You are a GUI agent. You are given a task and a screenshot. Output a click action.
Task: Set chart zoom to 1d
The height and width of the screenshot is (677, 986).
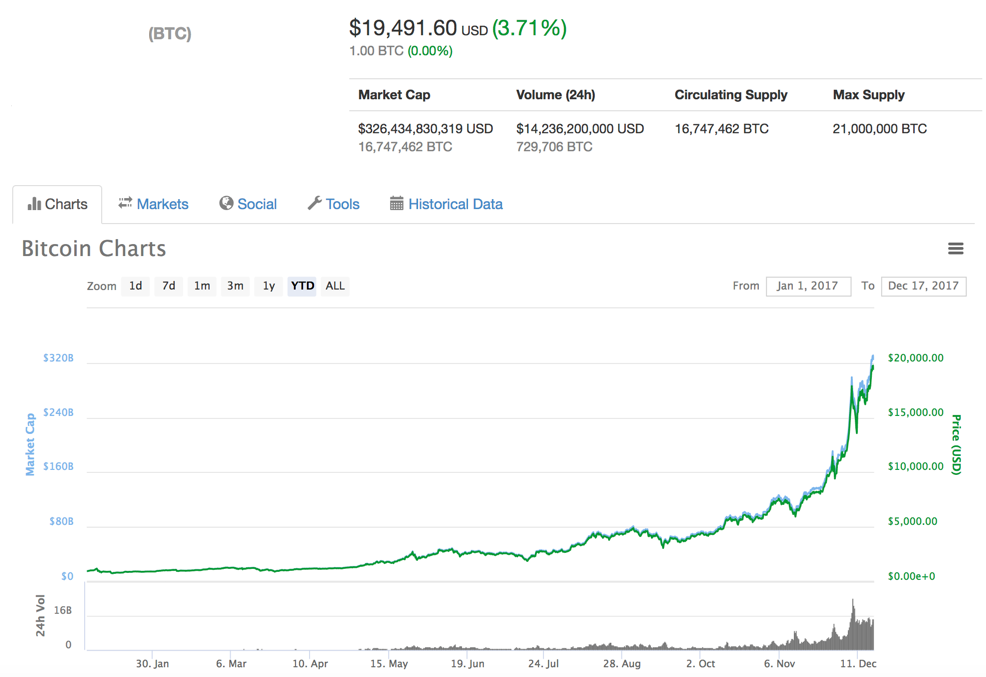pos(135,286)
